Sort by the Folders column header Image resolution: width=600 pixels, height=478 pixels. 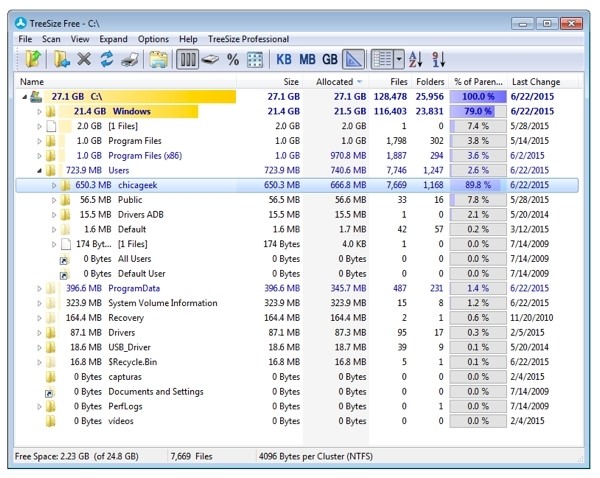[430, 82]
